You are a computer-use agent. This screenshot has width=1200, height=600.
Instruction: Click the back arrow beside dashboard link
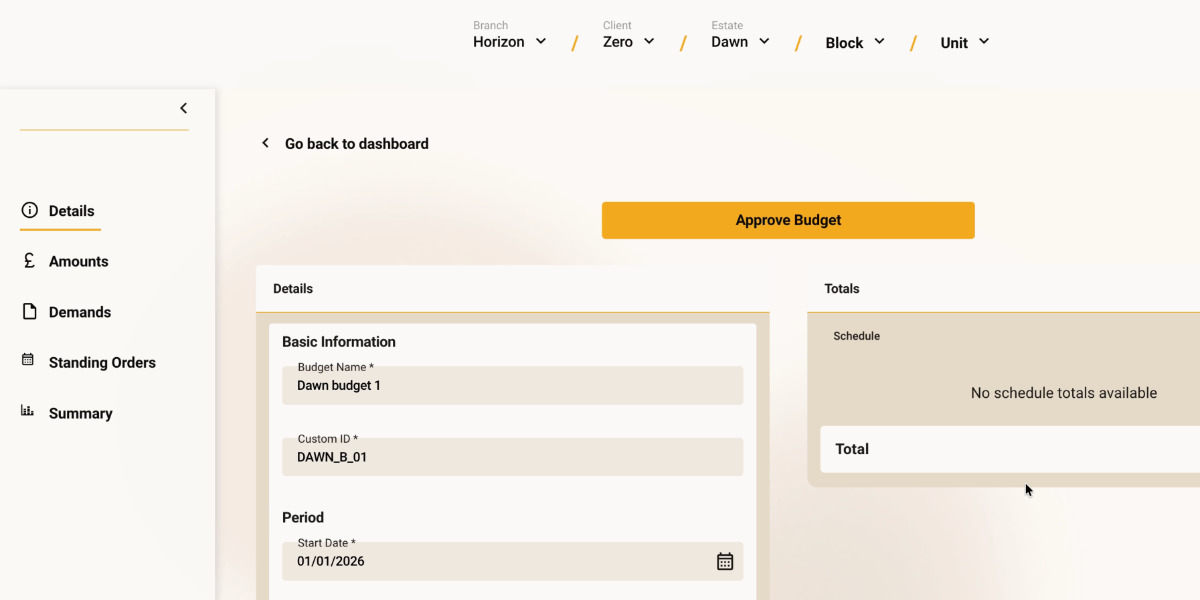[265, 143]
